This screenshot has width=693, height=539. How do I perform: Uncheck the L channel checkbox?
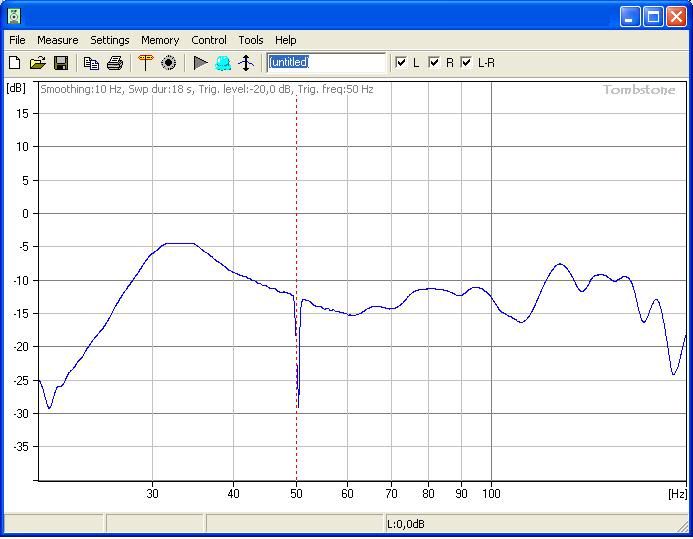[x=401, y=62]
